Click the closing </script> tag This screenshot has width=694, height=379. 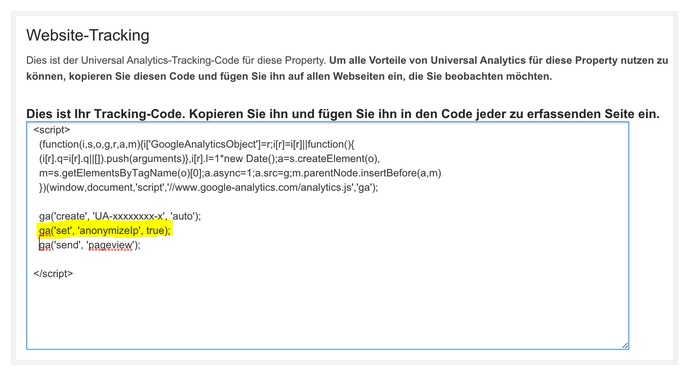53,274
